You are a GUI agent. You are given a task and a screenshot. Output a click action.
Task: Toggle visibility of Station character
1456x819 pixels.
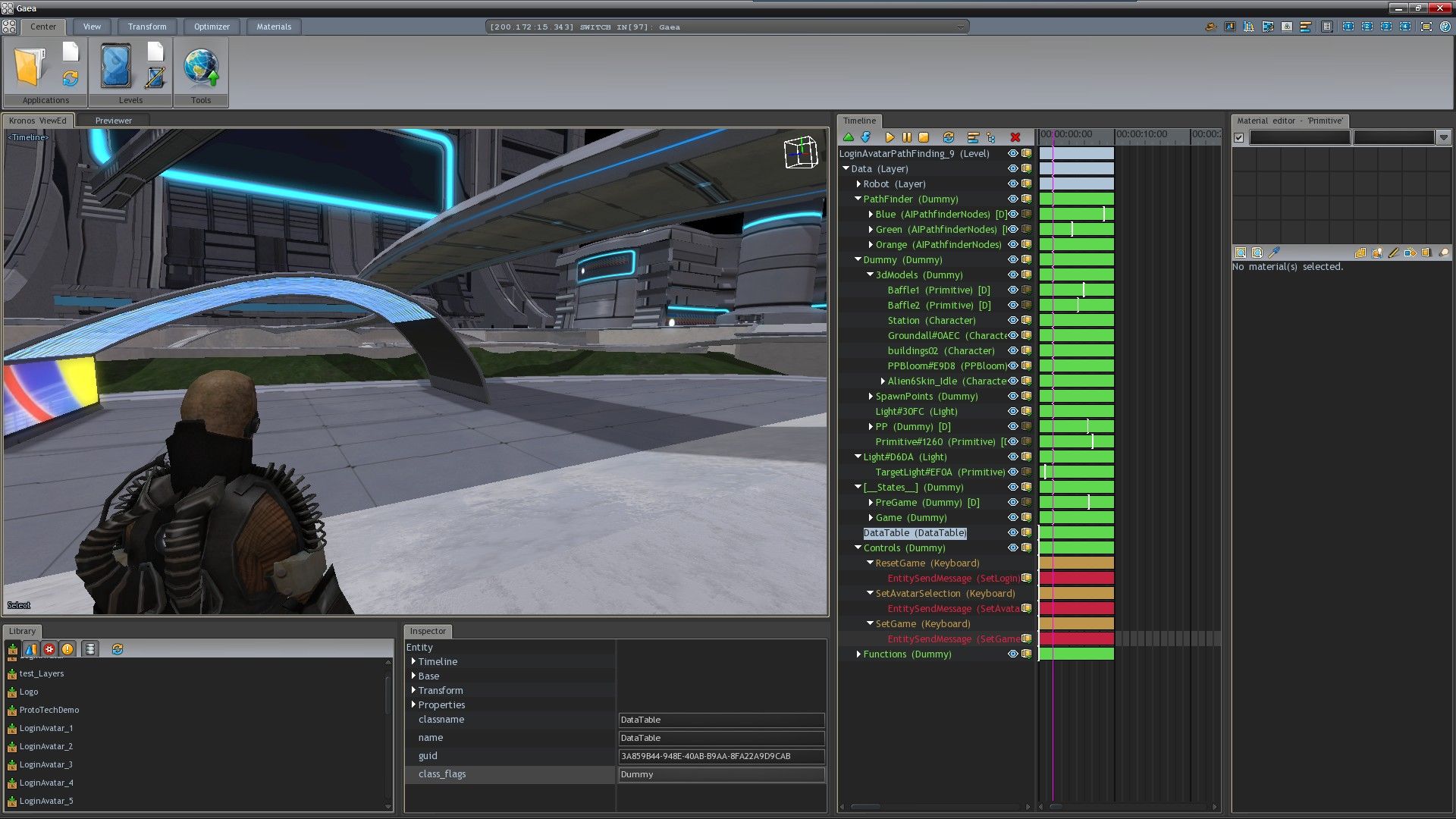pyautogui.click(x=1012, y=320)
